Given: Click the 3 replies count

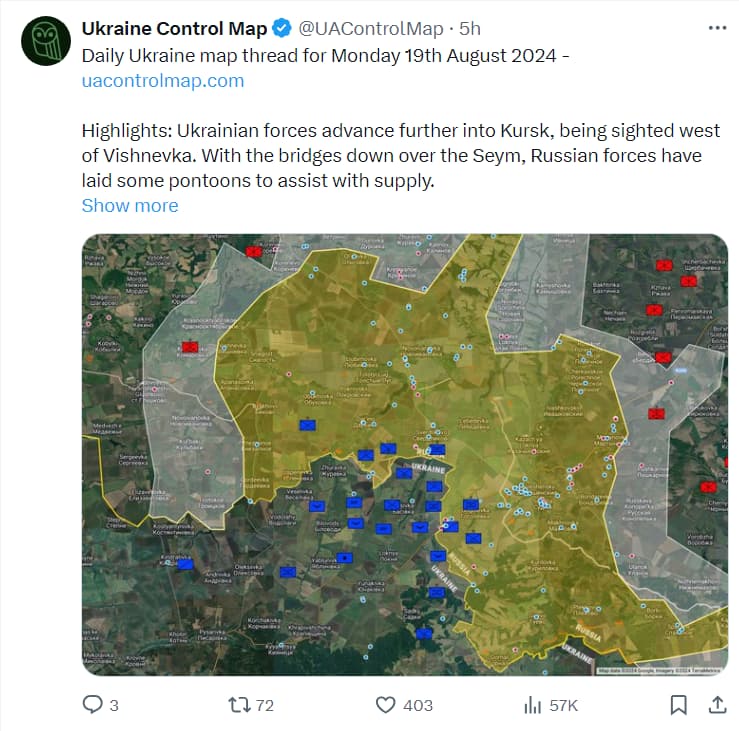Looking at the screenshot, I should pos(114,706).
